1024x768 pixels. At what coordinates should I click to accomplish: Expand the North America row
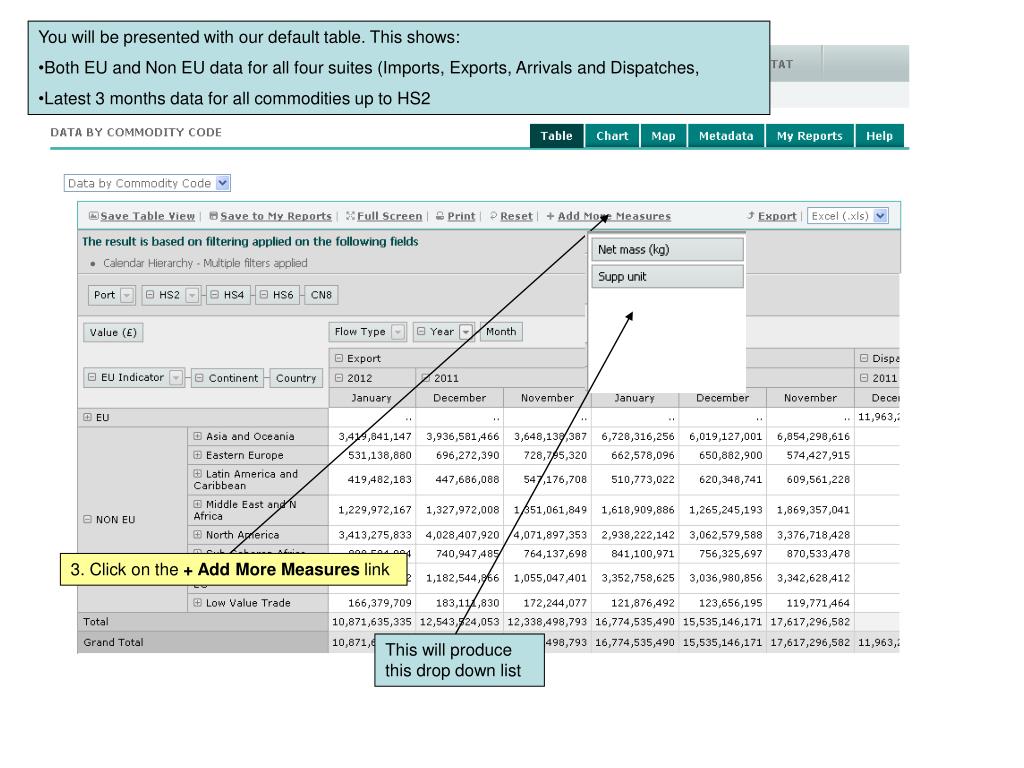(197, 535)
